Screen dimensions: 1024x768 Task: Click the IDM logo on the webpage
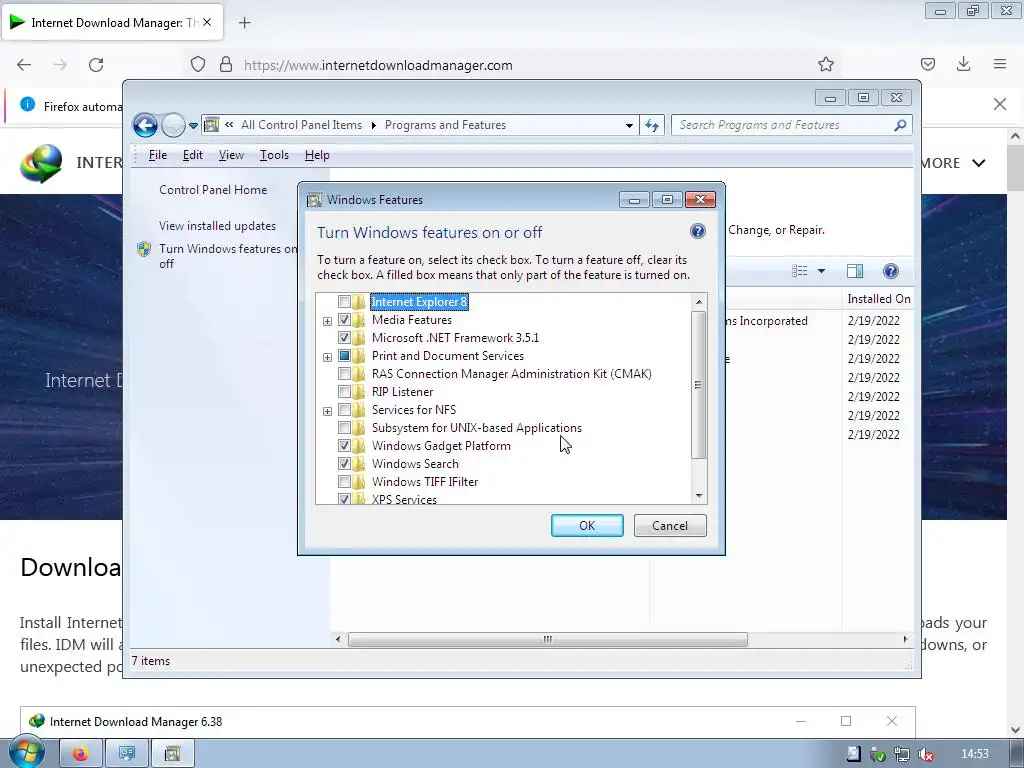tap(40, 163)
